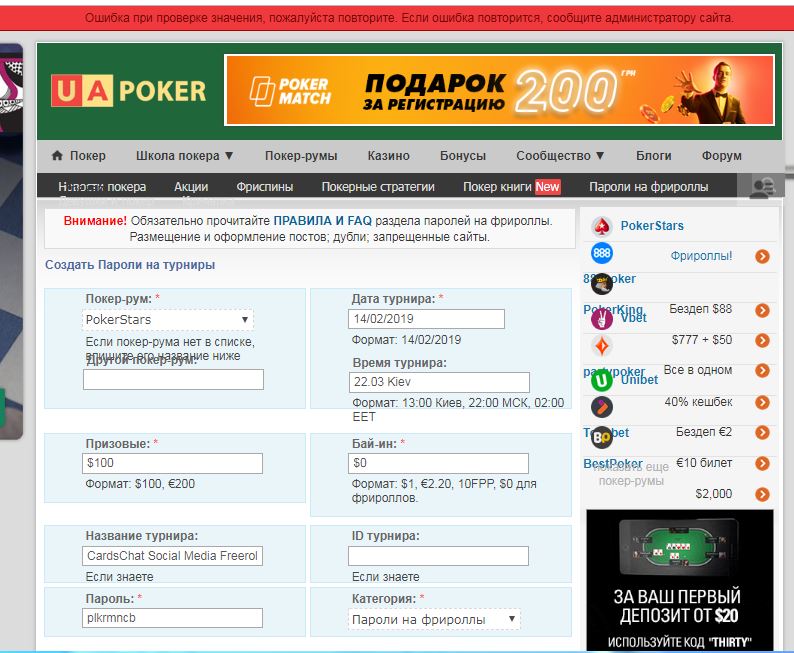Open the 40% кешбек offer link
Screen dimensions: 794x653
[698, 402]
